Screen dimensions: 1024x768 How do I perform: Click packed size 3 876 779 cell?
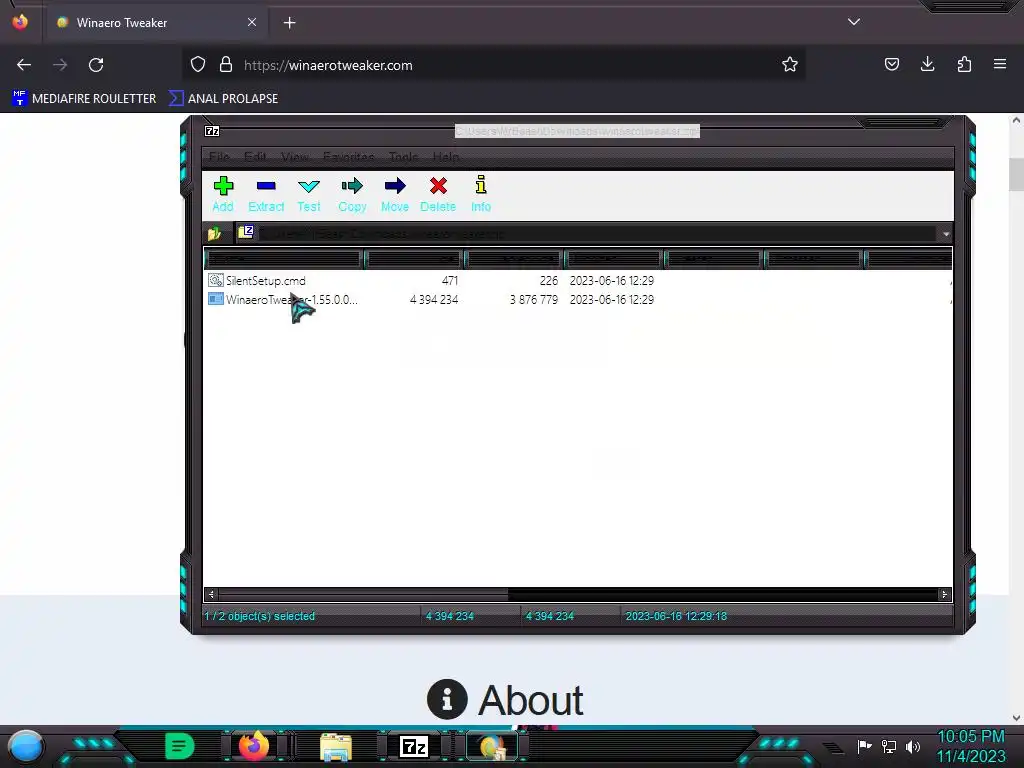point(534,299)
